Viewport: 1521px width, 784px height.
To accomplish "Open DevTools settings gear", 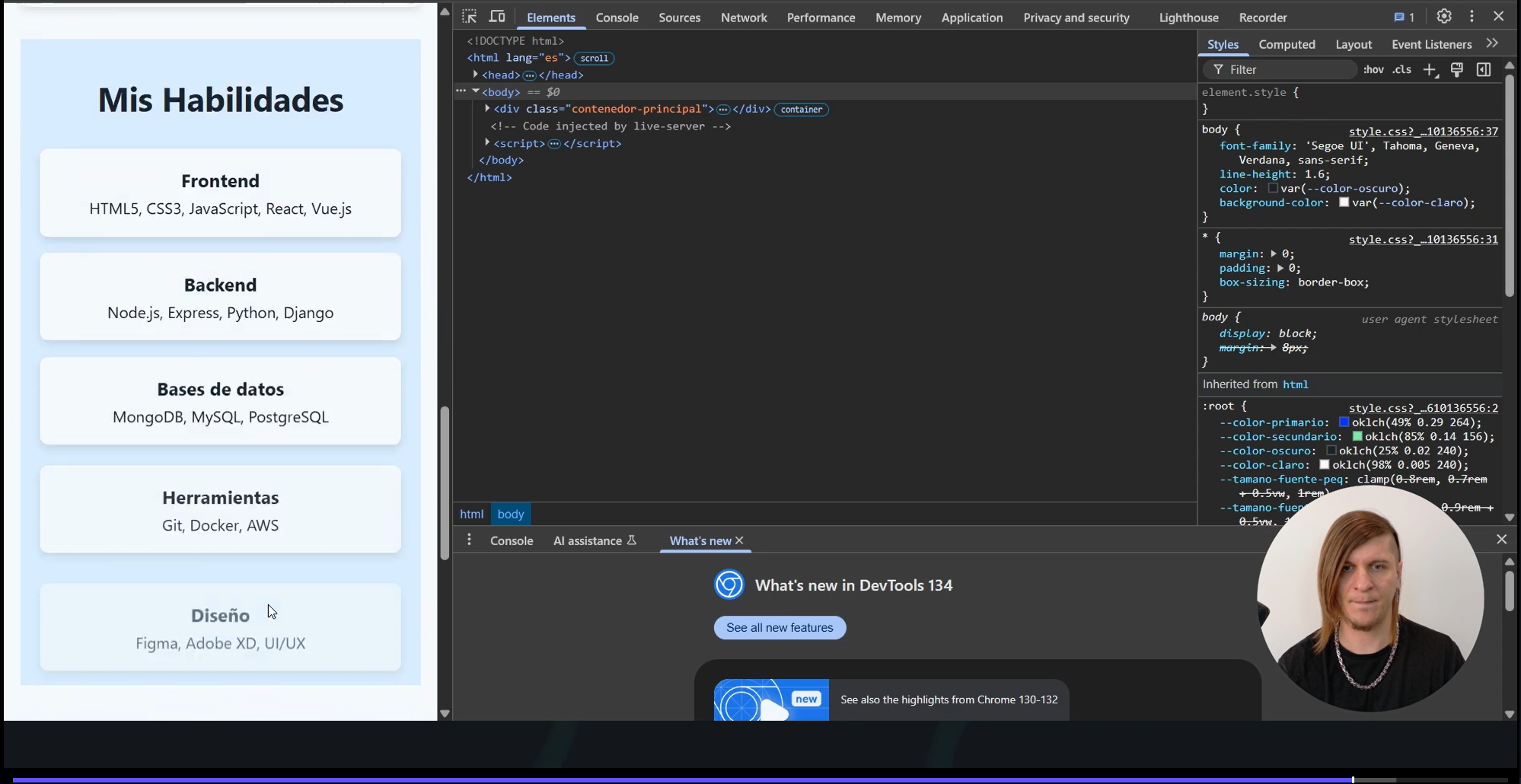I will click(x=1444, y=16).
